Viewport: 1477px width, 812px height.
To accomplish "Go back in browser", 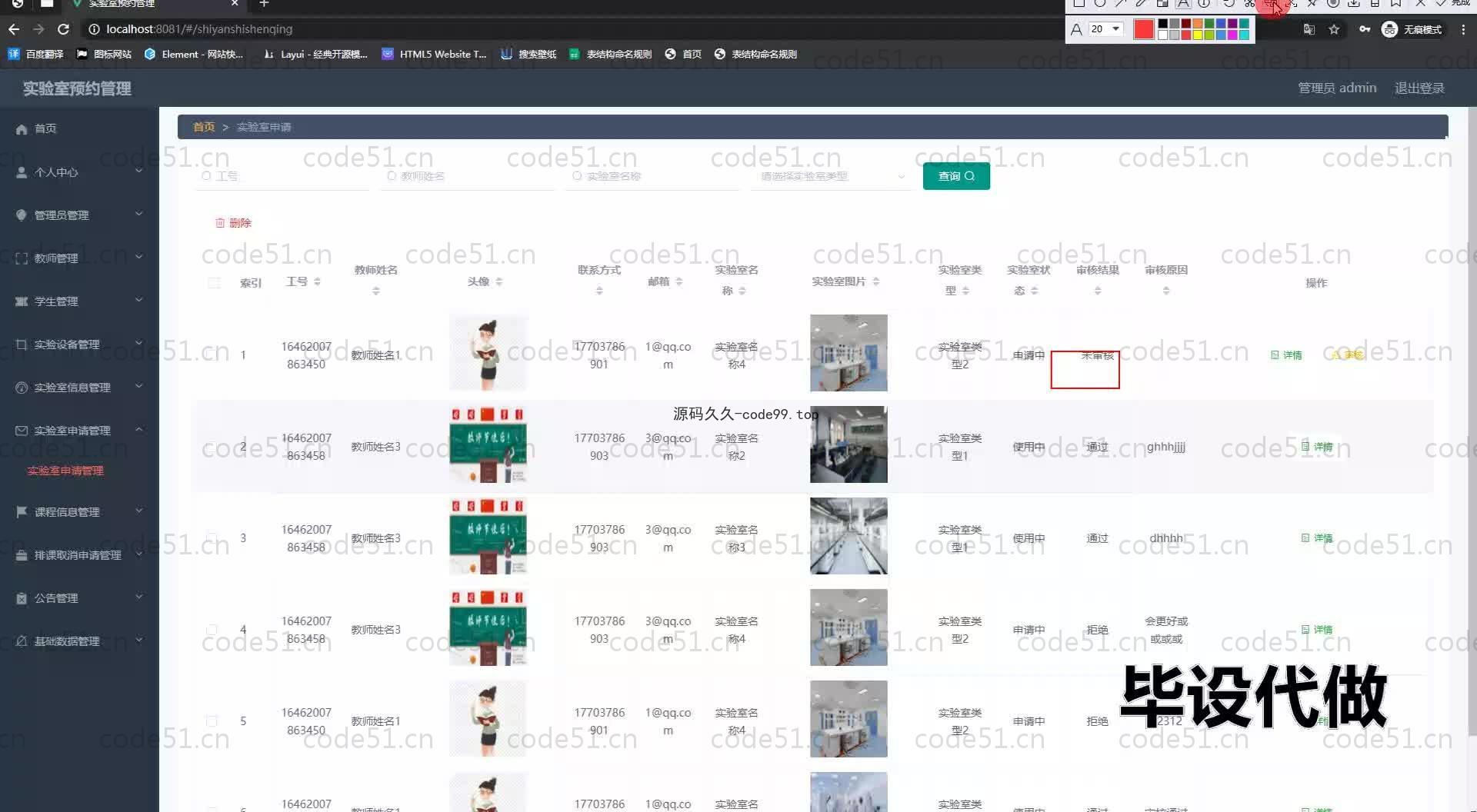I will (x=14, y=29).
